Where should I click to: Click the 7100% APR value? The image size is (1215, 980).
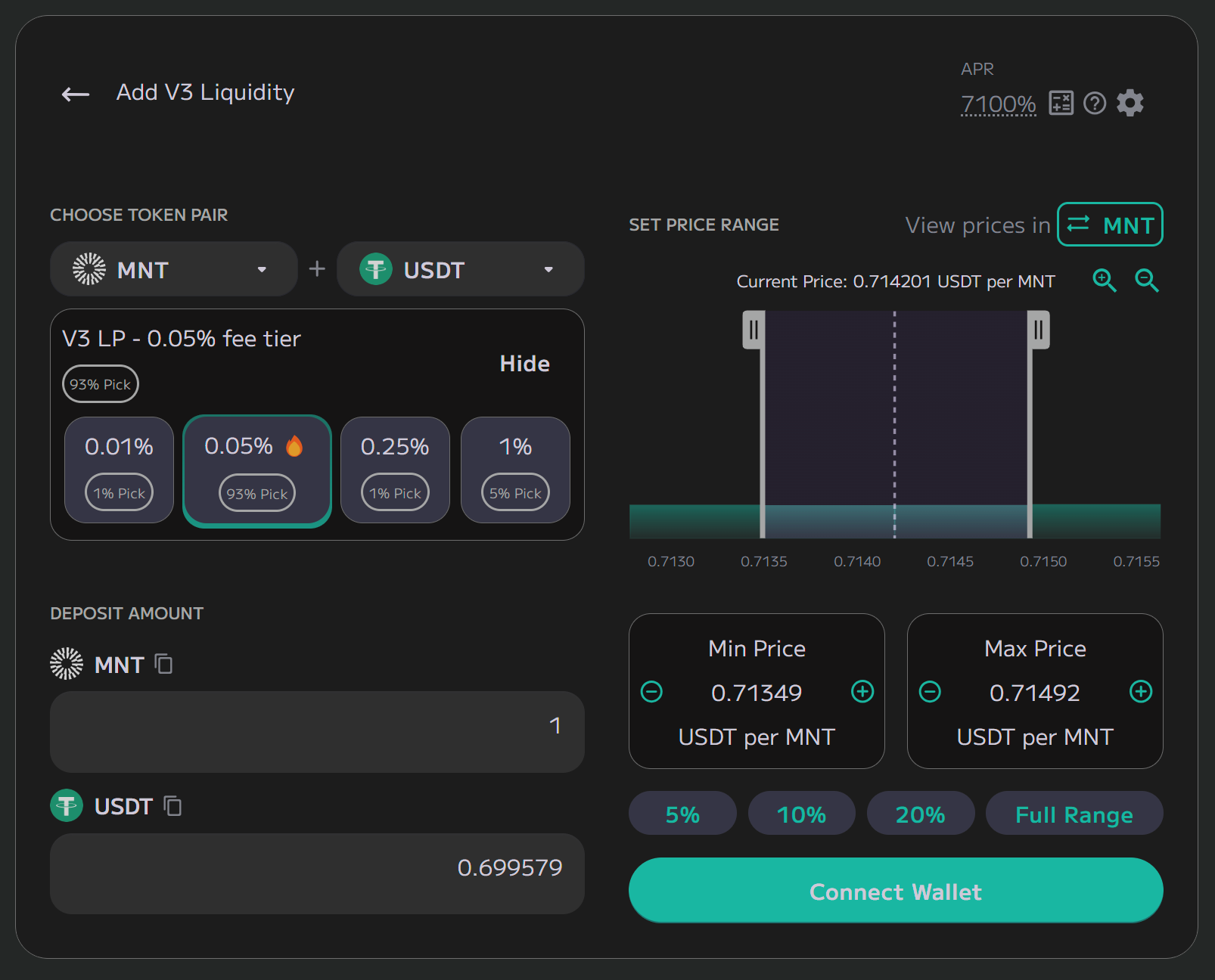click(x=998, y=104)
